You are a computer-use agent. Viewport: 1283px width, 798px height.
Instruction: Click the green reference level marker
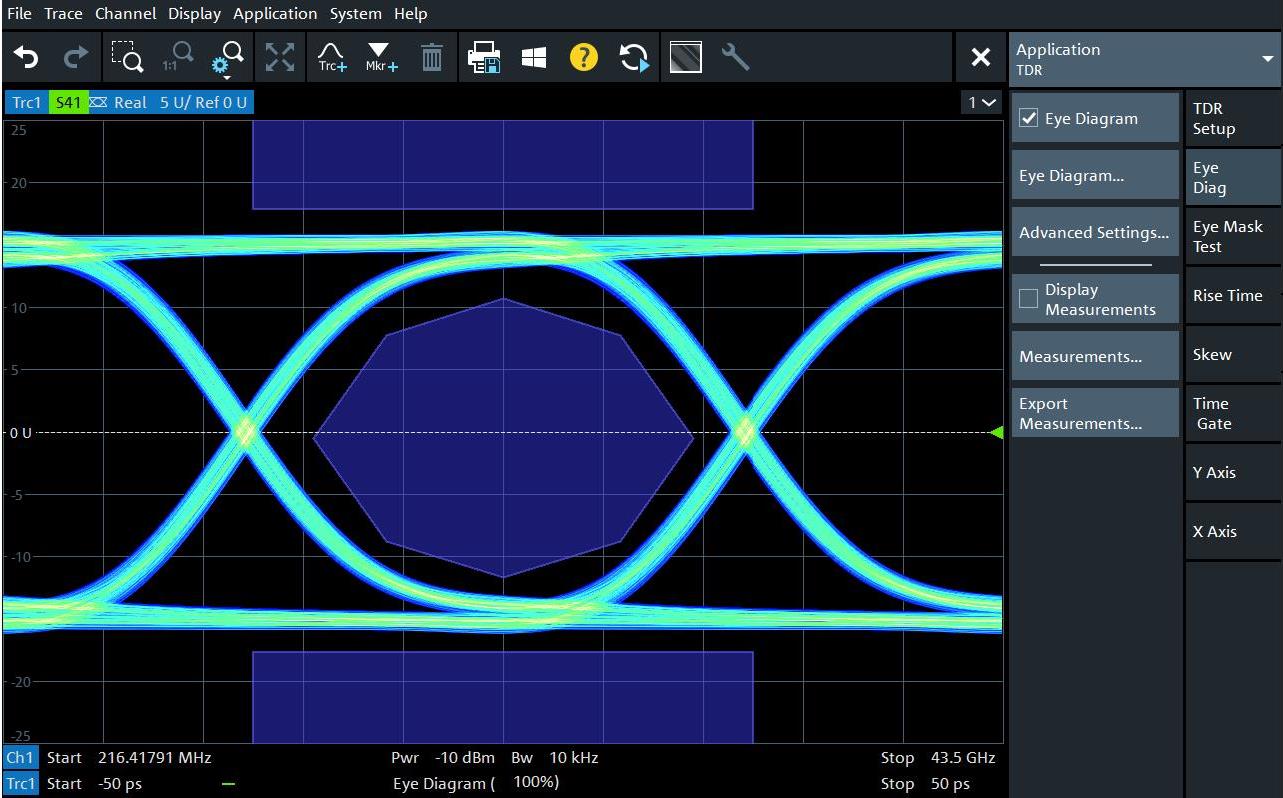pyautogui.click(x=996, y=433)
